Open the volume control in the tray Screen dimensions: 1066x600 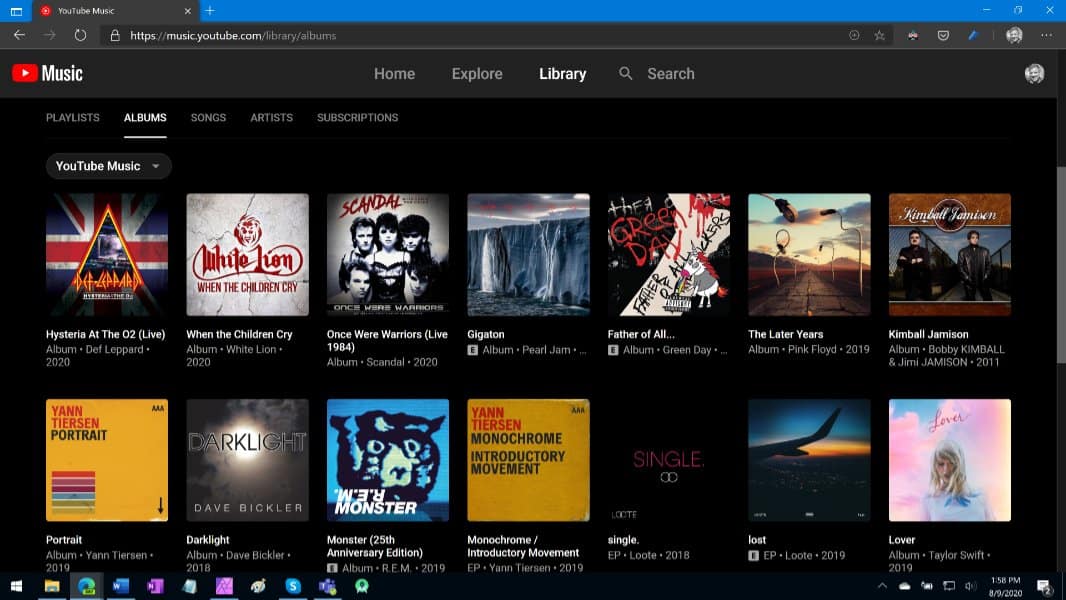point(970,586)
